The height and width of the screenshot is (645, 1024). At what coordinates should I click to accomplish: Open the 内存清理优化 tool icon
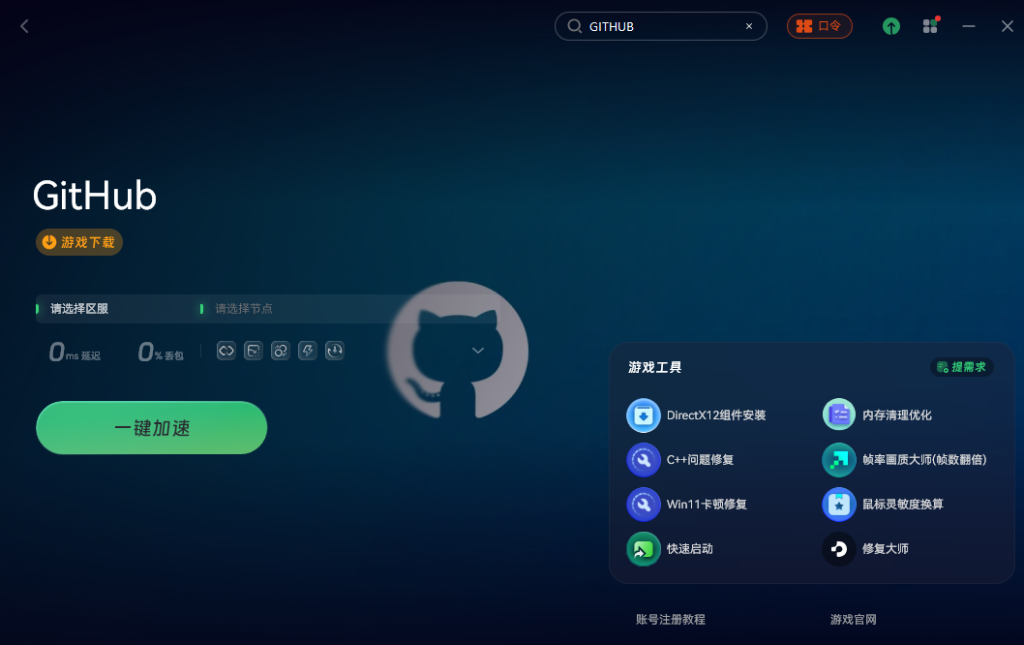tap(839, 415)
